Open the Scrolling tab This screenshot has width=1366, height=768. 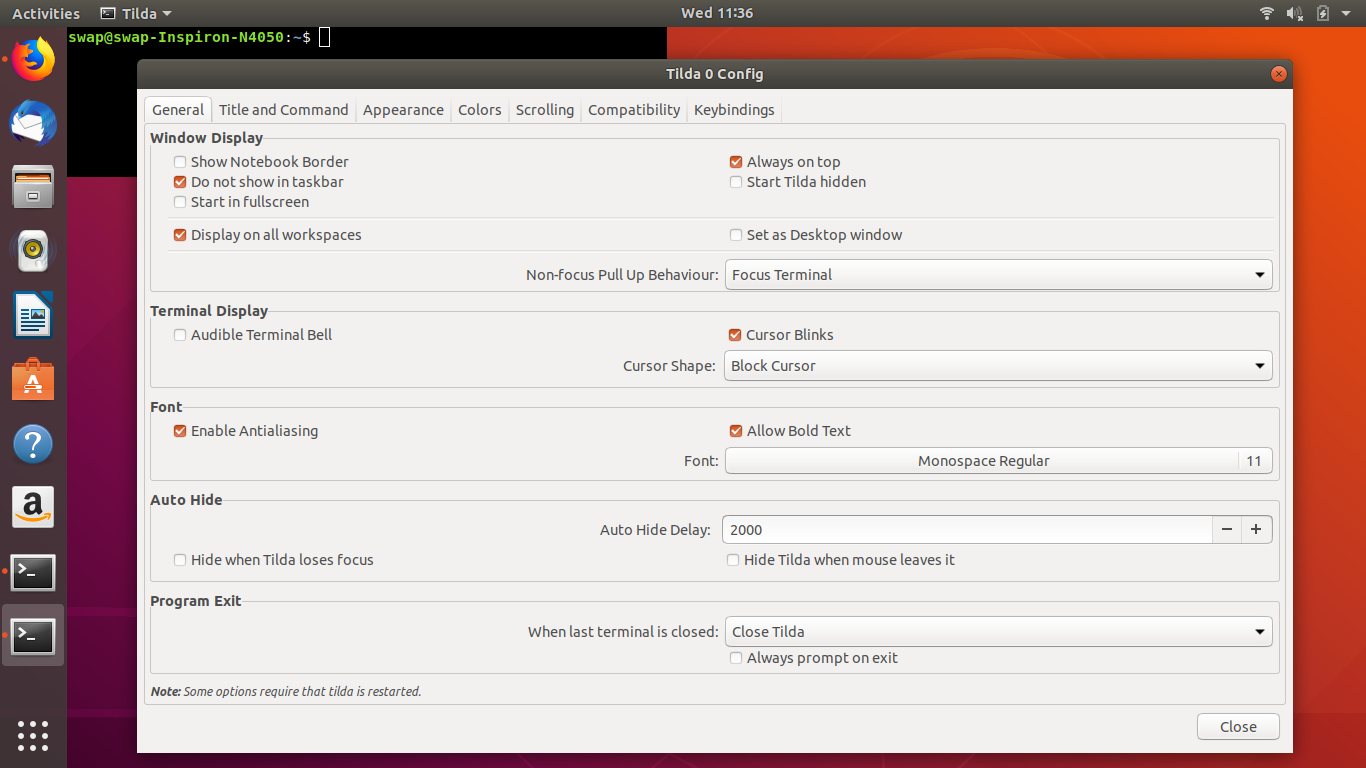545,110
